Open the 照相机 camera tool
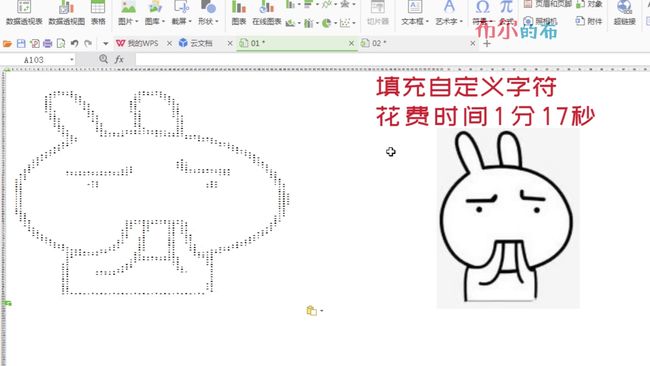Image resolution: width=650 pixels, height=366 pixels. tap(540, 21)
